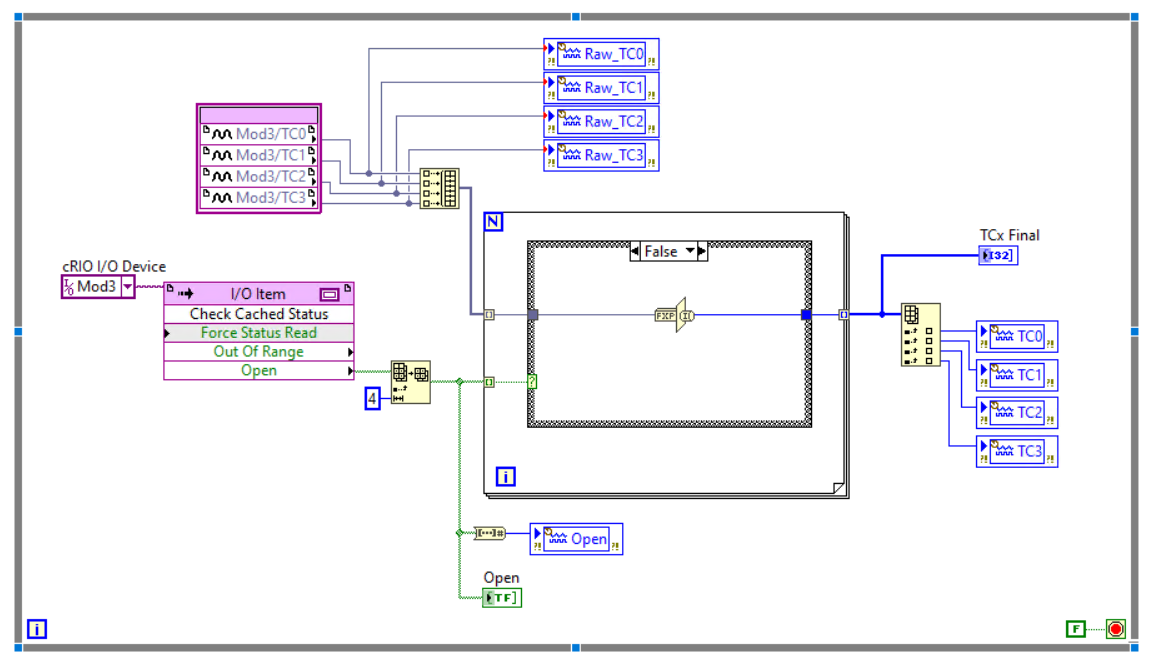The height and width of the screenshot is (664, 1153).
Task: Click the decrement arrow on the False case selector
Action: click(635, 251)
